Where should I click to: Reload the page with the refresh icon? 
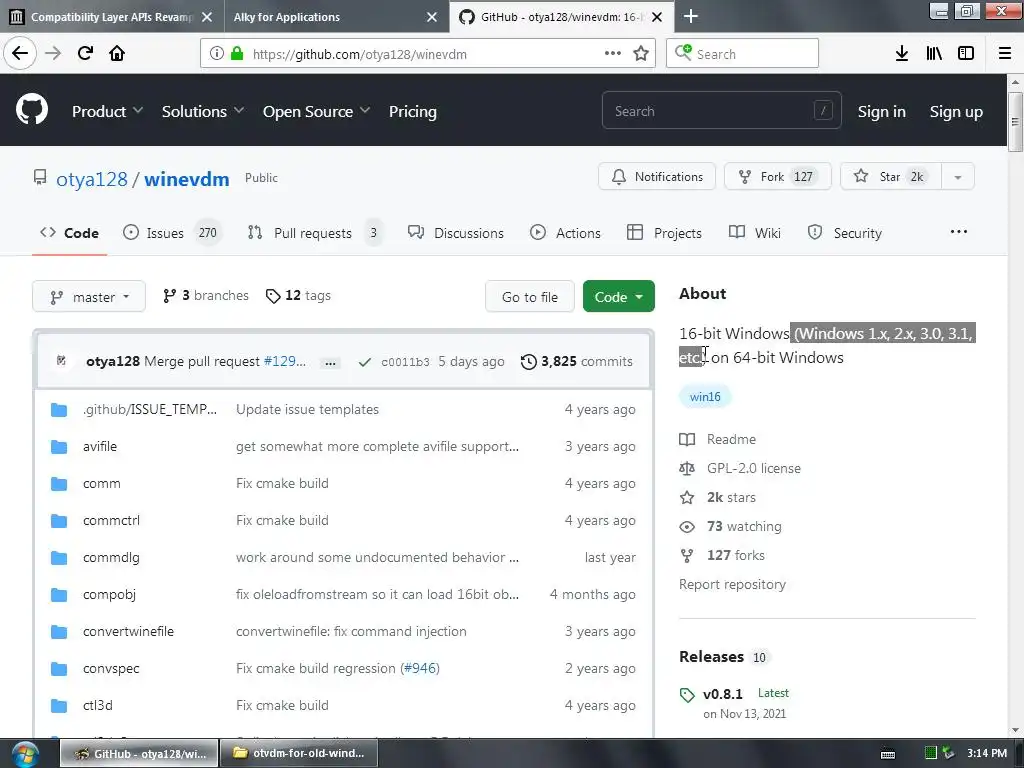click(x=85, y=53)
